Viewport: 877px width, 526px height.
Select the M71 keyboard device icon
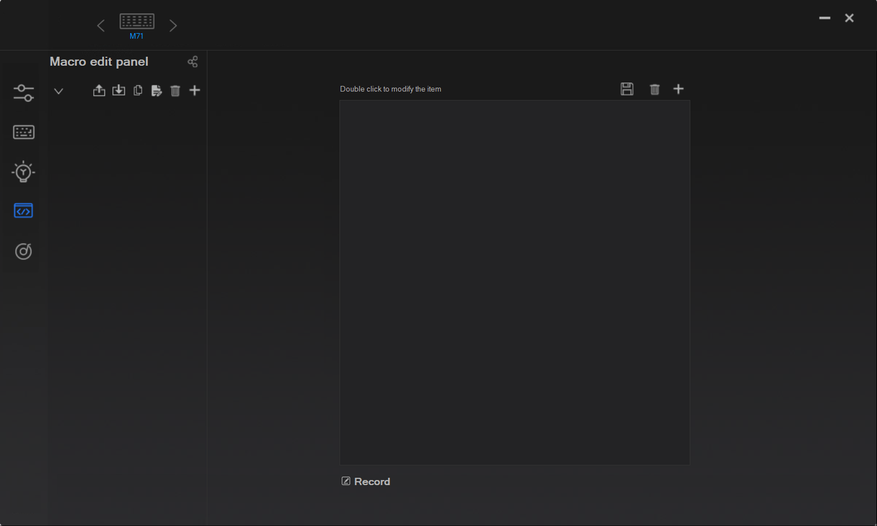pyautogui.click(x=137, y=26)
